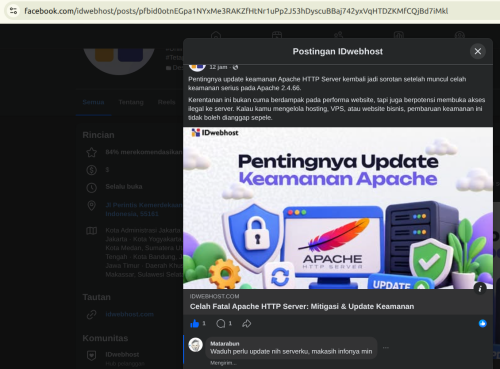
Task: Switch to the Tentang tab
Action: (131, 102)
